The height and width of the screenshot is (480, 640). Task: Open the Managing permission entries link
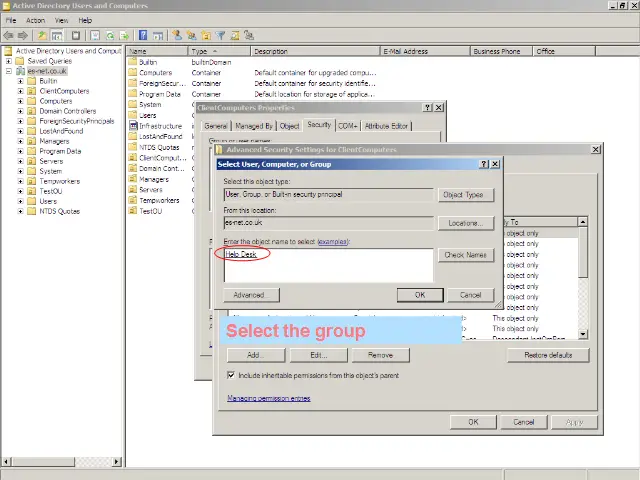click(x=269, y=398)
